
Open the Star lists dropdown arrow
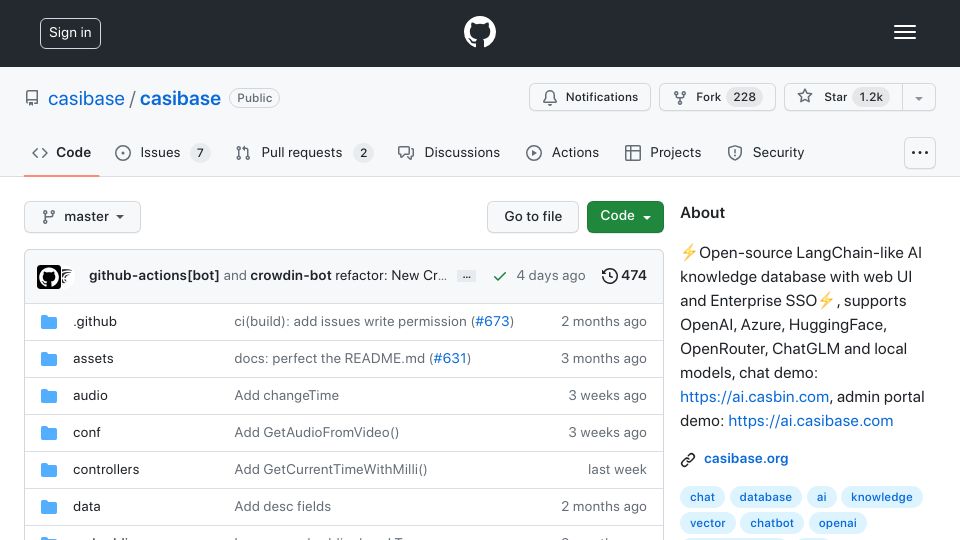(918, 97)
